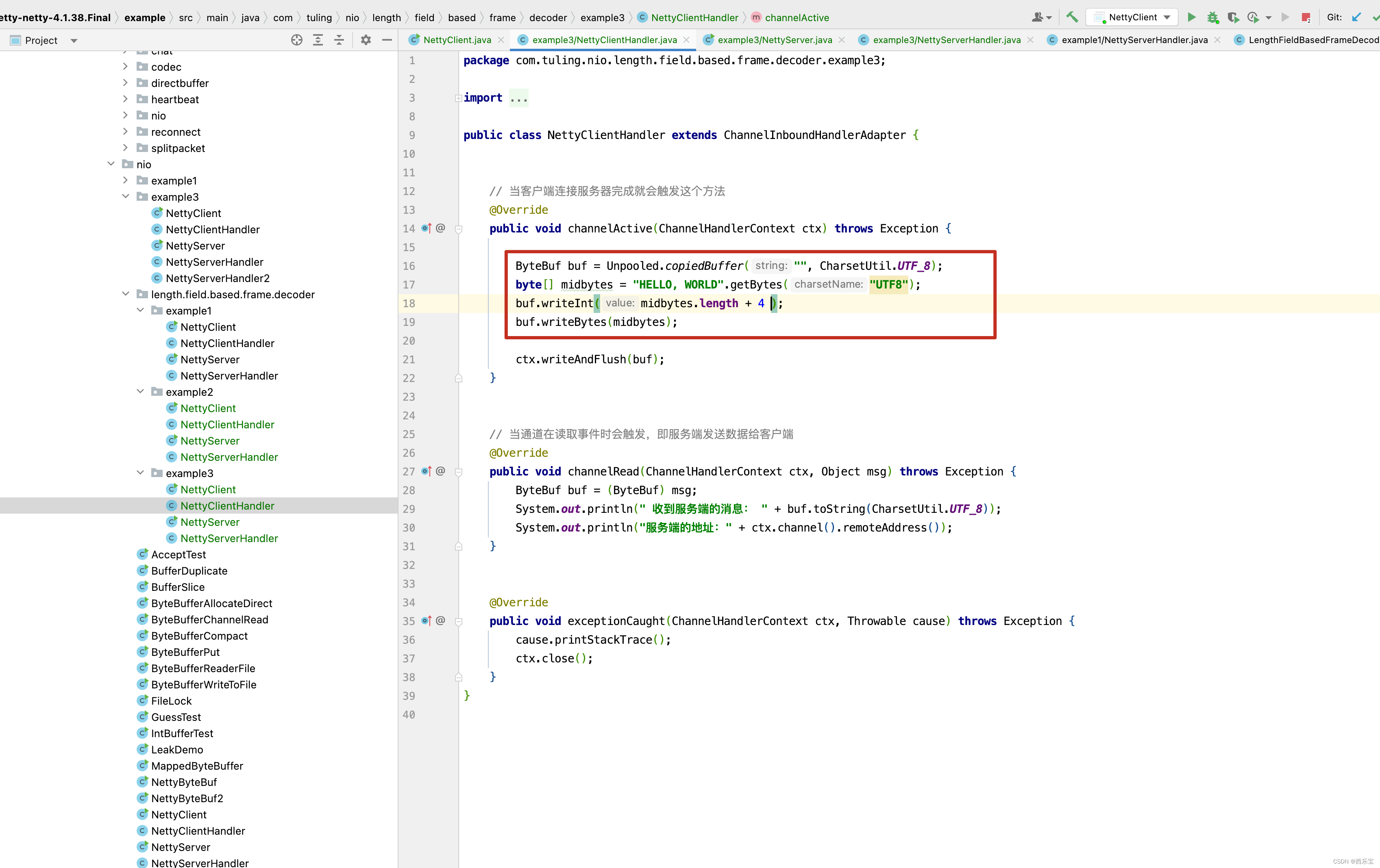Click the red Stop button
The height and width of the screenshot is (868, 1380).
pyautogui.click(x=1306, y=17)
